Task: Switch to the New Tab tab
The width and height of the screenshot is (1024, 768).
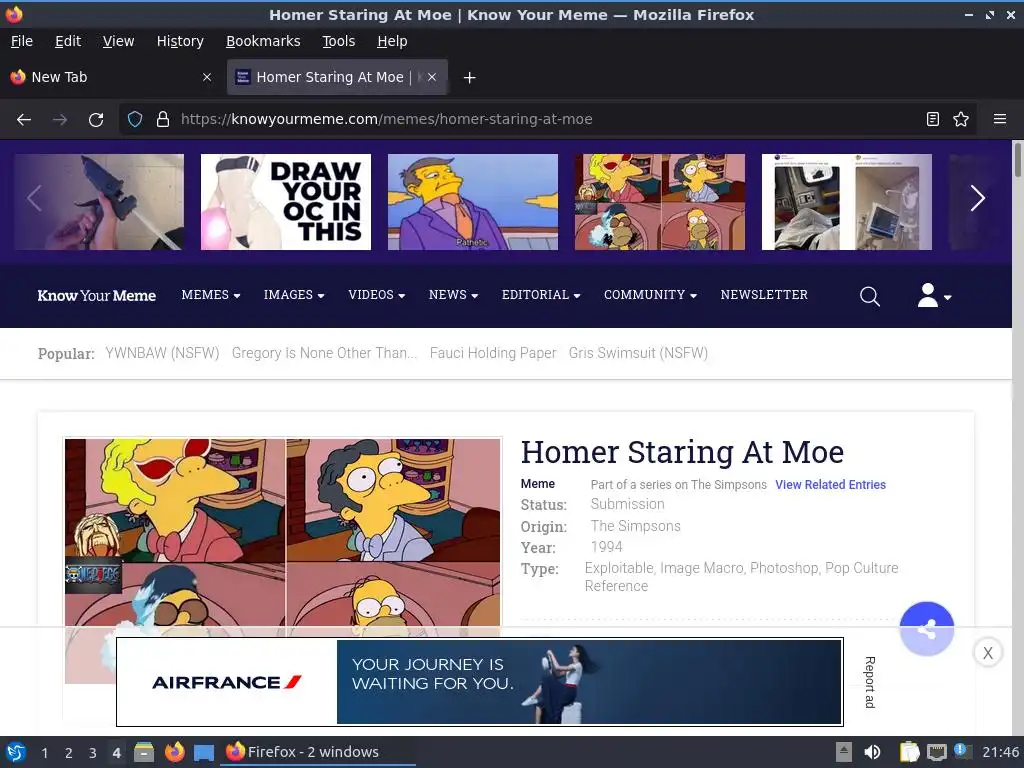Action: click(x=111, y=77)
